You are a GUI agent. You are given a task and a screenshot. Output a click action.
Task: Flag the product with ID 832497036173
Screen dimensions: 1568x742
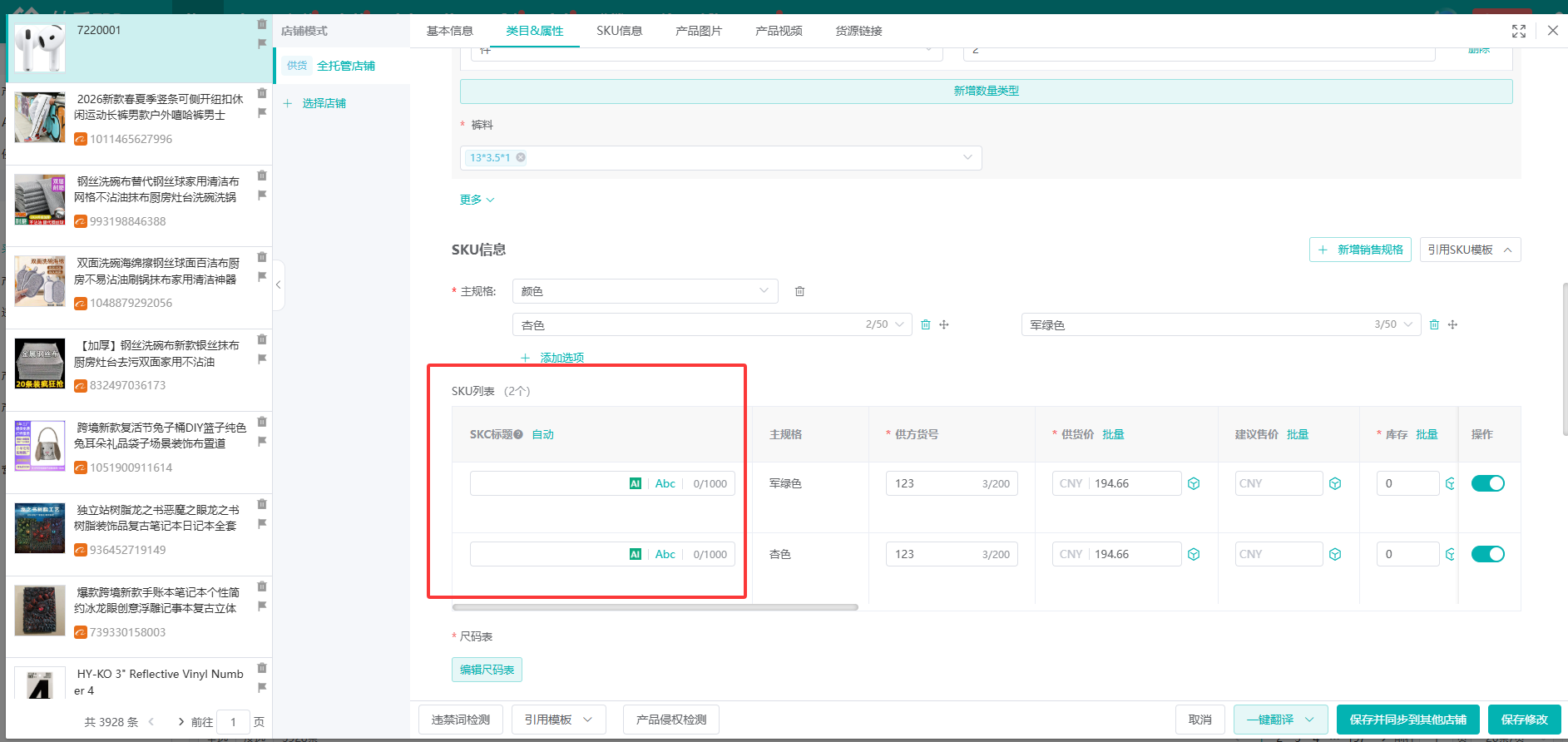[x=262, y=359]
